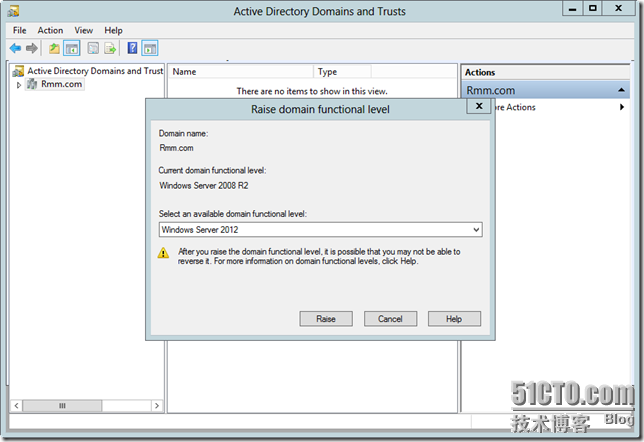Open the Action menu
The width and height of the screenshot is (644, 442).
tap(50, 30)
